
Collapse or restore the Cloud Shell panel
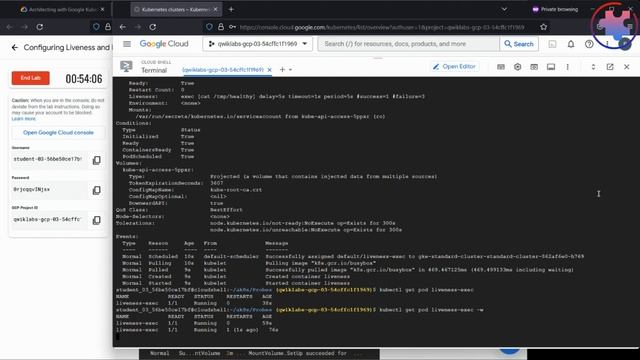tap(593, 67)
